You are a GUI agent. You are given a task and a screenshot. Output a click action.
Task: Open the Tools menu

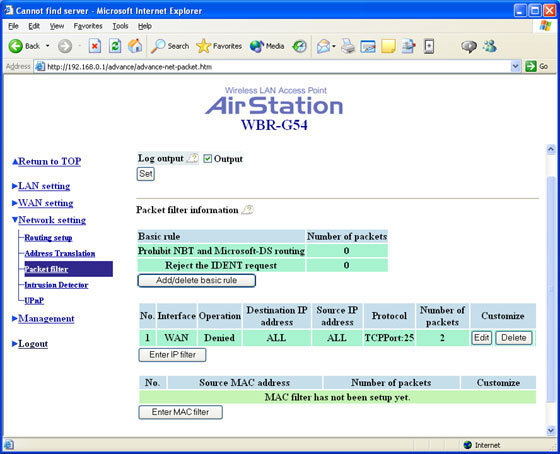[x=120, y=26]
